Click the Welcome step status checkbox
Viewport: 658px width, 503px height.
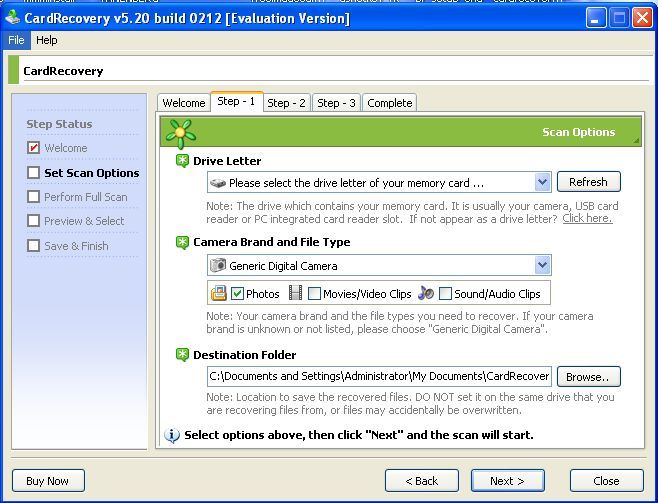(33, 148)
